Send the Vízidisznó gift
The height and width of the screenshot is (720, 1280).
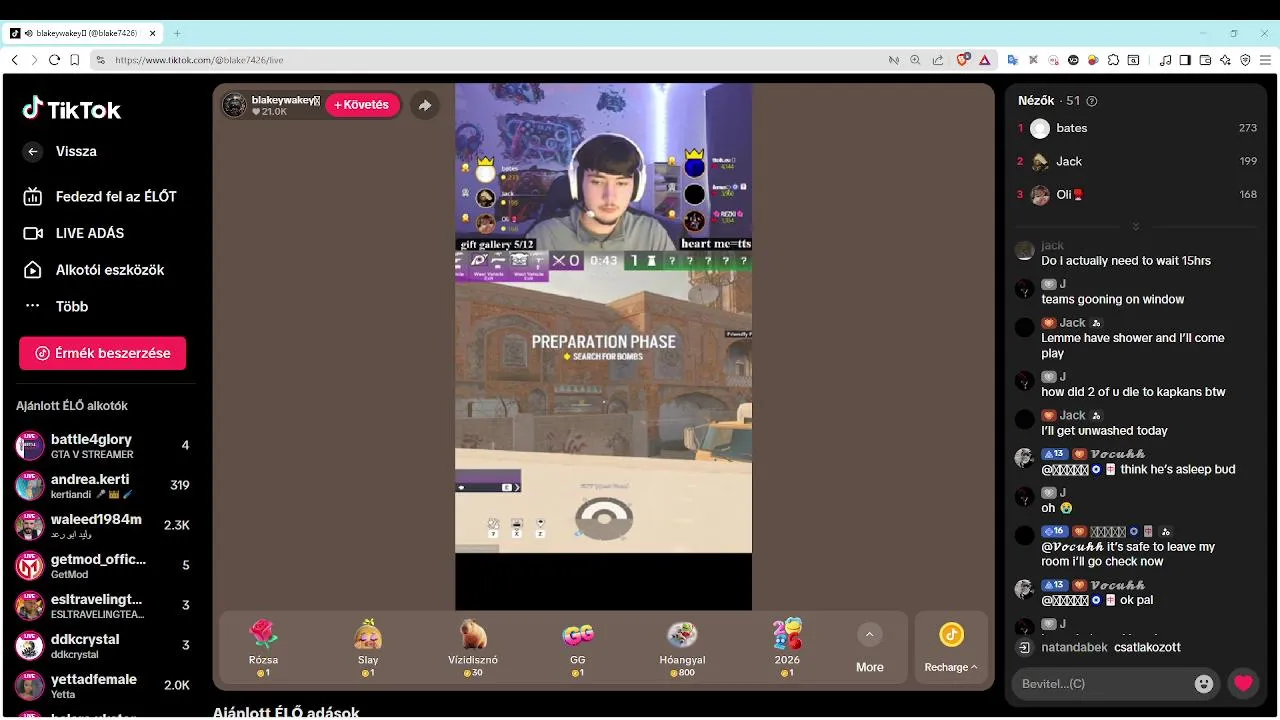473,648
